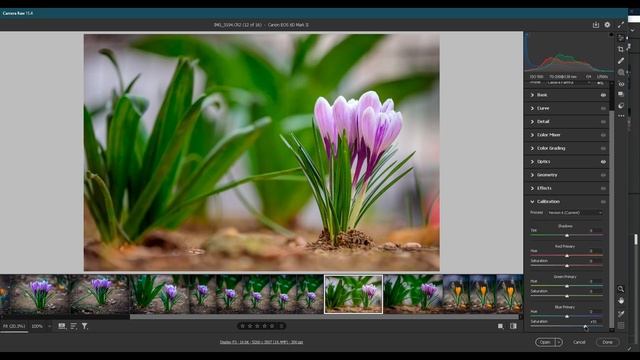Click the save image icon in top bar
The height and width of the screenshot is (360, 640).
(596, 25)
